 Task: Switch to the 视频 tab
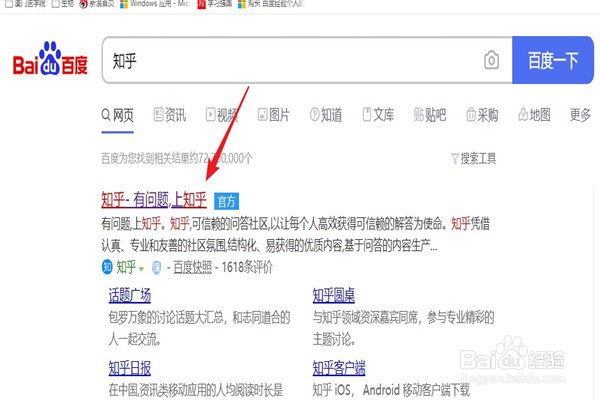222,114
